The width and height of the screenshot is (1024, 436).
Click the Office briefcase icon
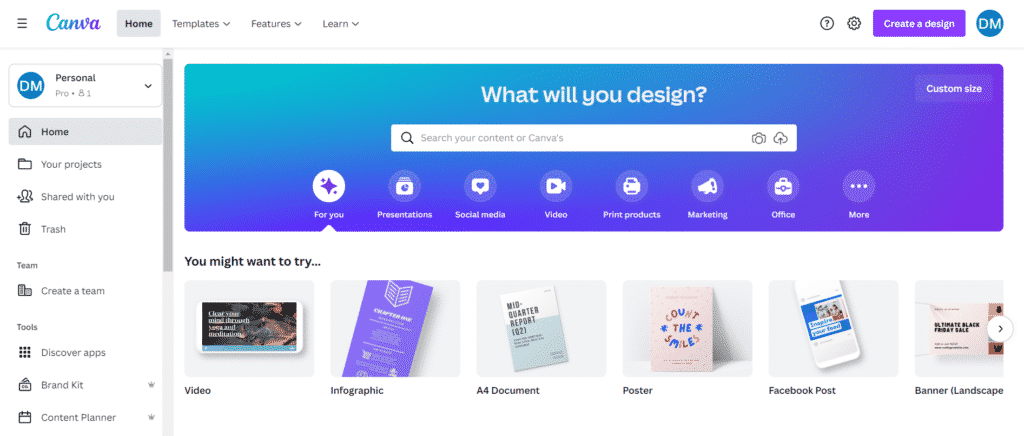point(783,187)
